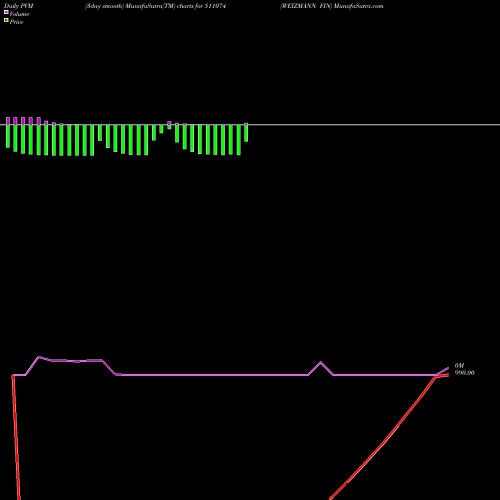
Task: Click the '(3day smooth) MunafaSutra(TM) charts for 511974' heading
Action: pyautogui.click(x=155, y=6)
